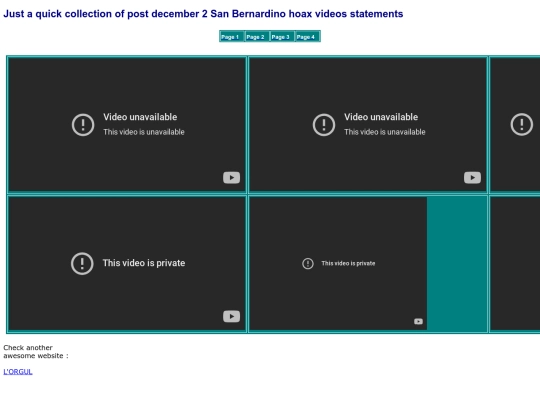Screen dimensions: 540x405
Task: Click 'Check another awesome website' text
Action: click(36, 352)
